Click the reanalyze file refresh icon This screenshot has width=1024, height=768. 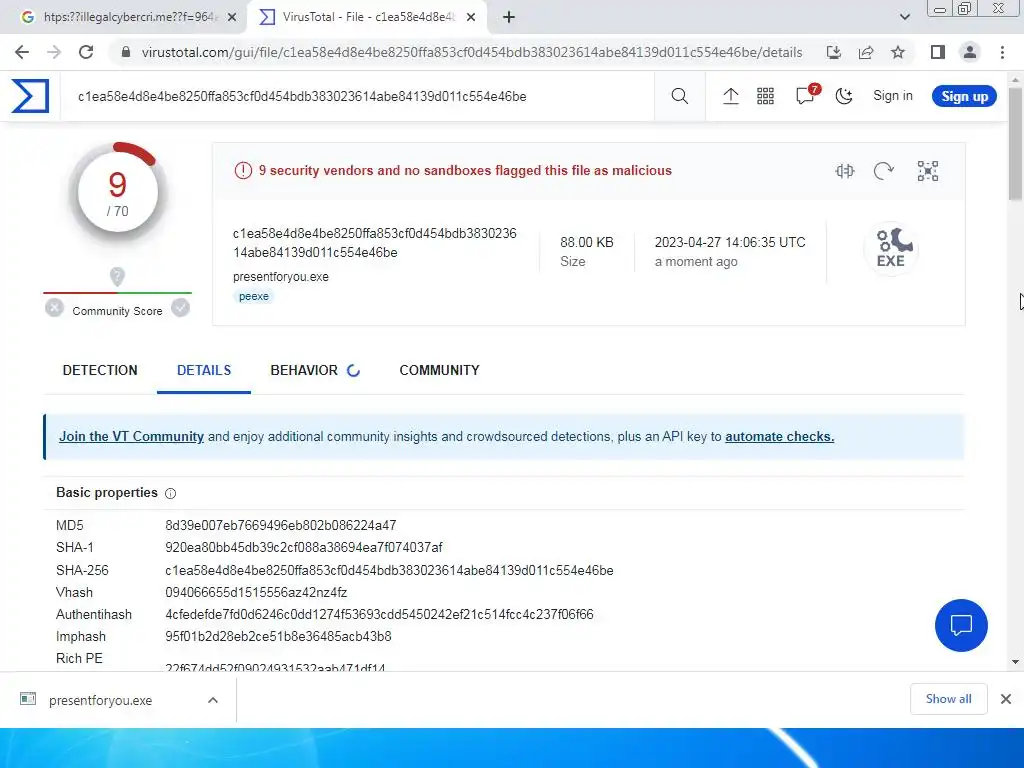(x=884, y=171)
